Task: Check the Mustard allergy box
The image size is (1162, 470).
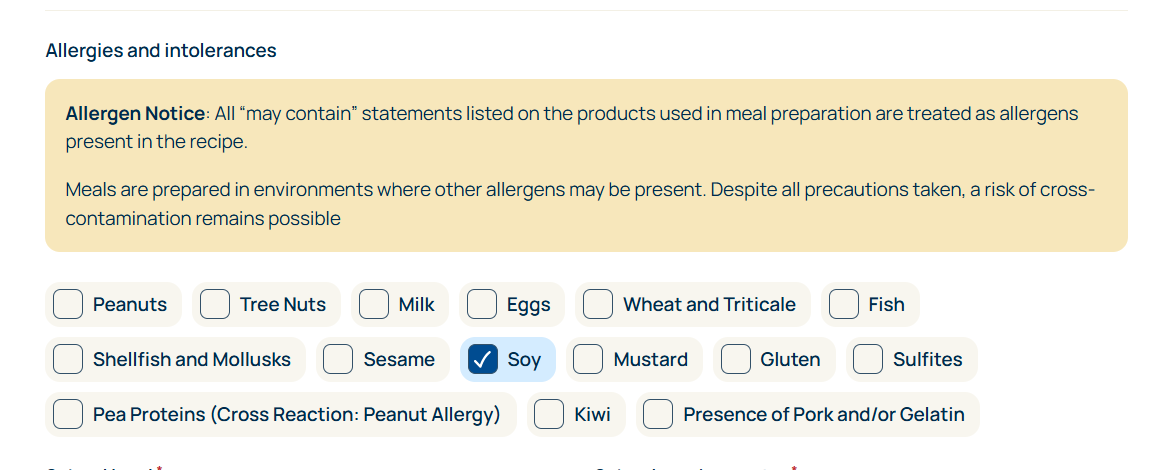Action: [588, 359]
